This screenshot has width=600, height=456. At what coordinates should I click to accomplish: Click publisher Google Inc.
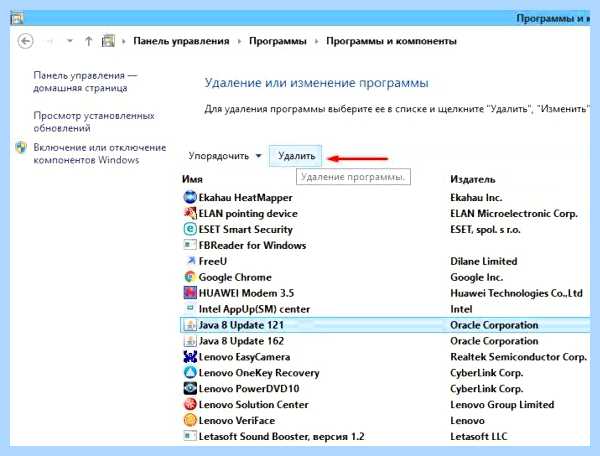pos(476,277)
